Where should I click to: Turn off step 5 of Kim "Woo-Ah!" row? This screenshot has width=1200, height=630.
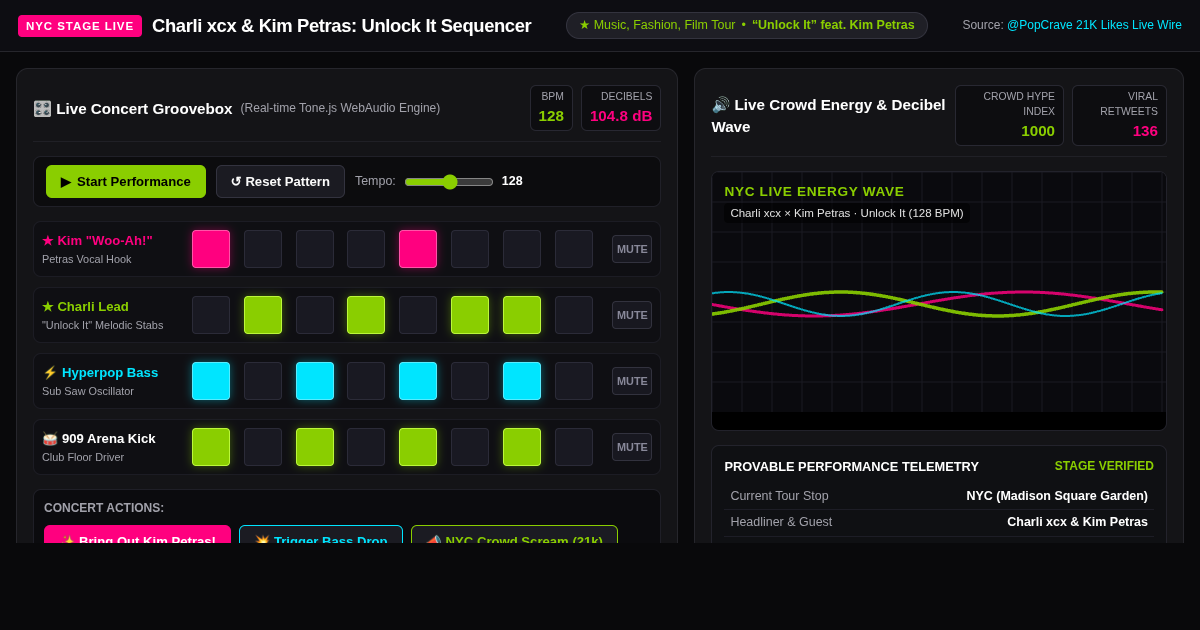click(x=418, y=249)
